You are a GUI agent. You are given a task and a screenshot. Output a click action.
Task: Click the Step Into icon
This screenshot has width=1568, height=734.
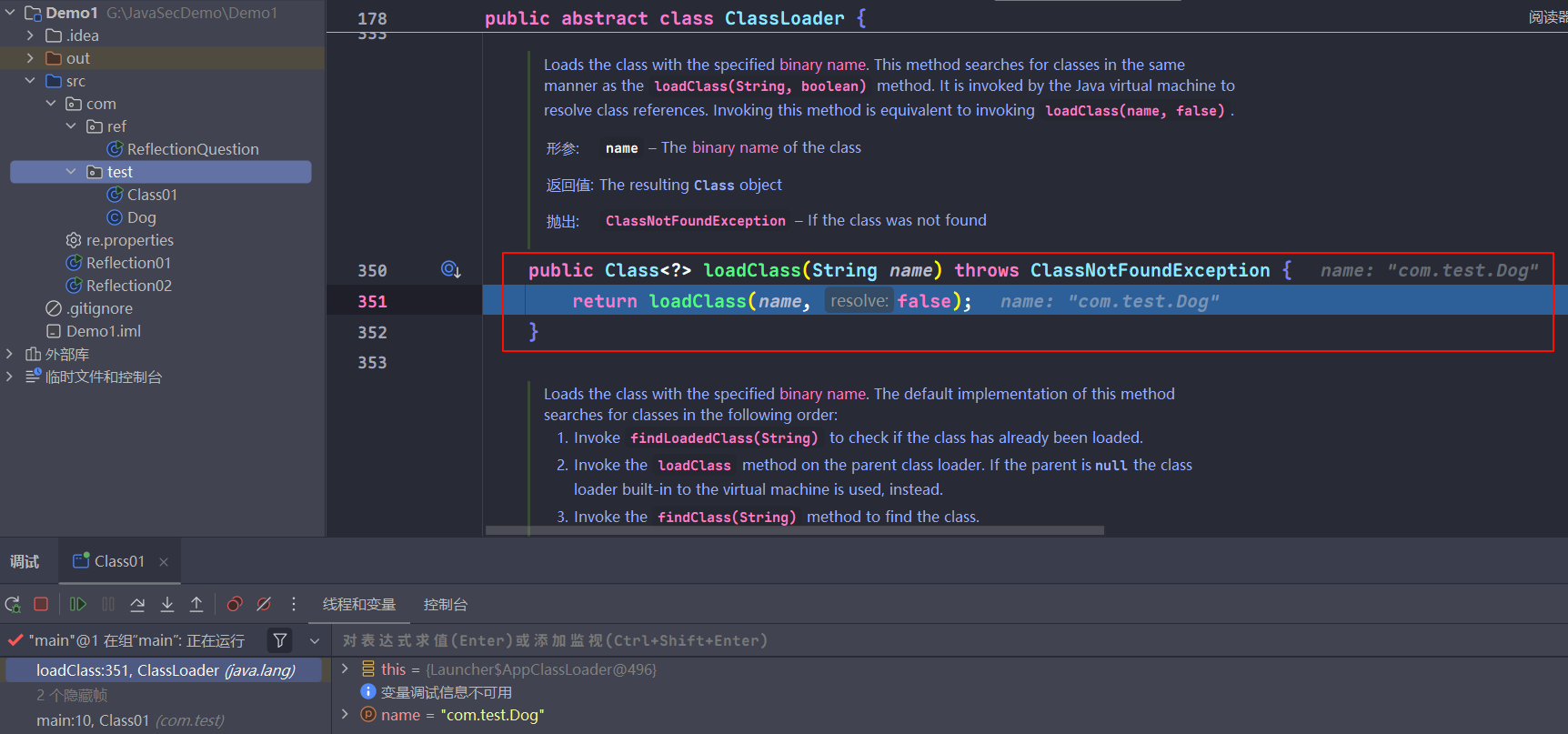[167, 604]
